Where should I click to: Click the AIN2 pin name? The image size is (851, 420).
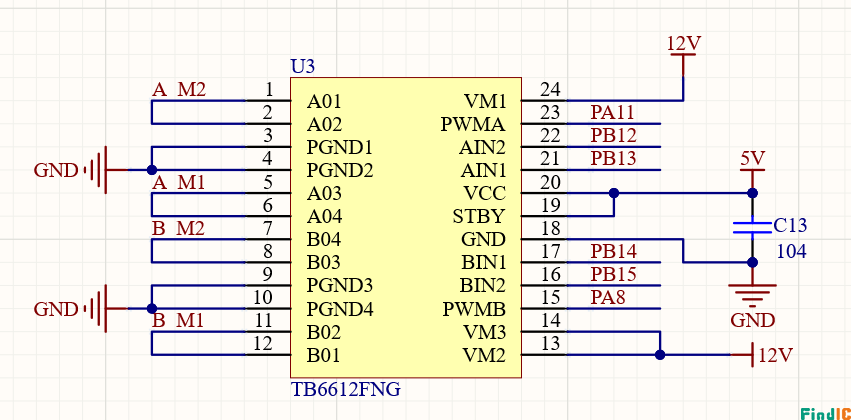[x=482, y=148]
